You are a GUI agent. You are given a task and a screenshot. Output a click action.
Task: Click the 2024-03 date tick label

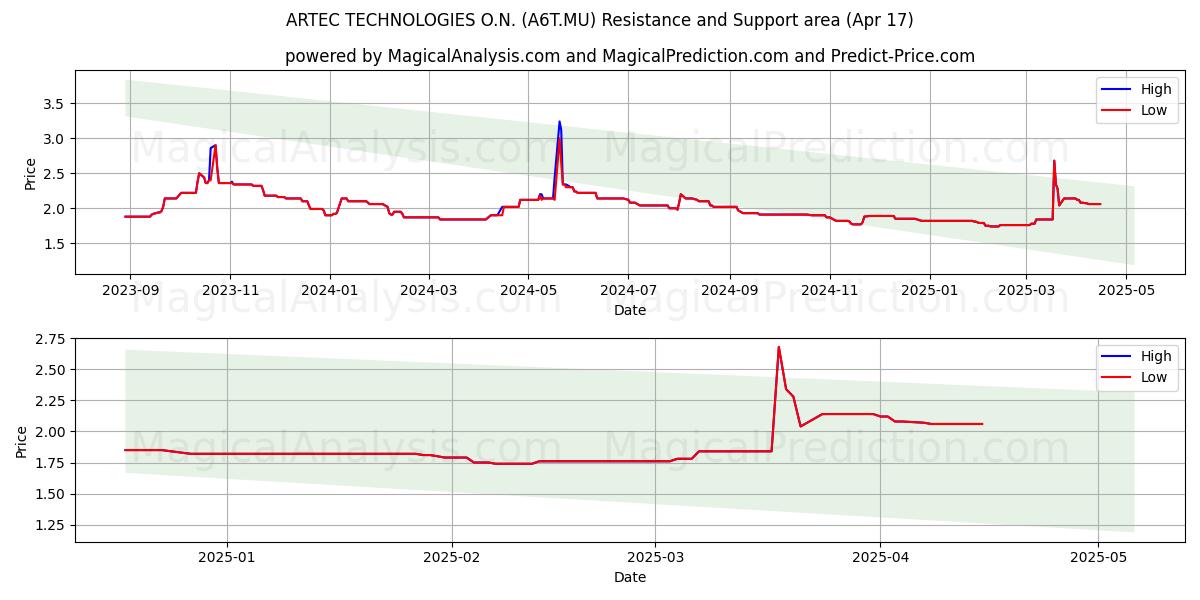click(428, 289)
